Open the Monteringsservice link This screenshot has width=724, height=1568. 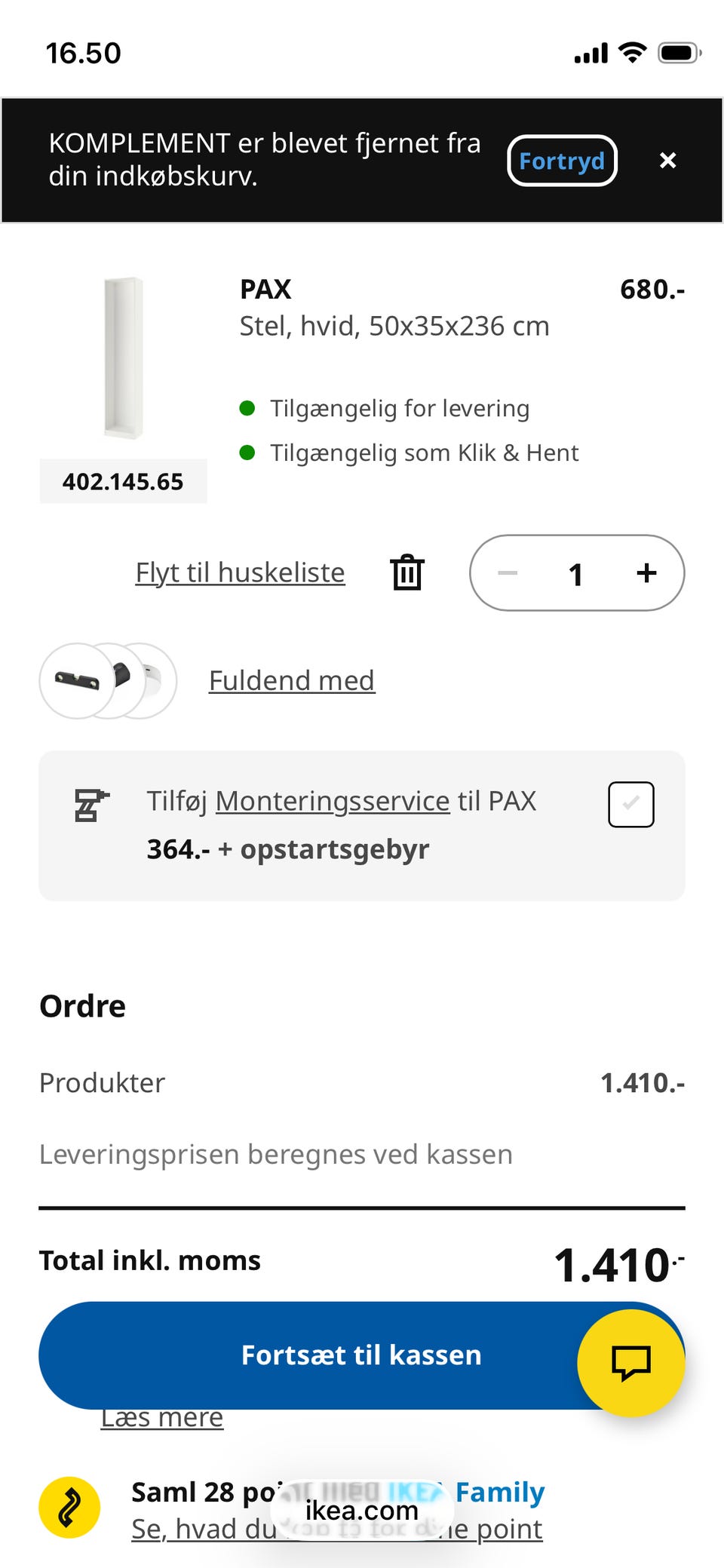point(333,800)
